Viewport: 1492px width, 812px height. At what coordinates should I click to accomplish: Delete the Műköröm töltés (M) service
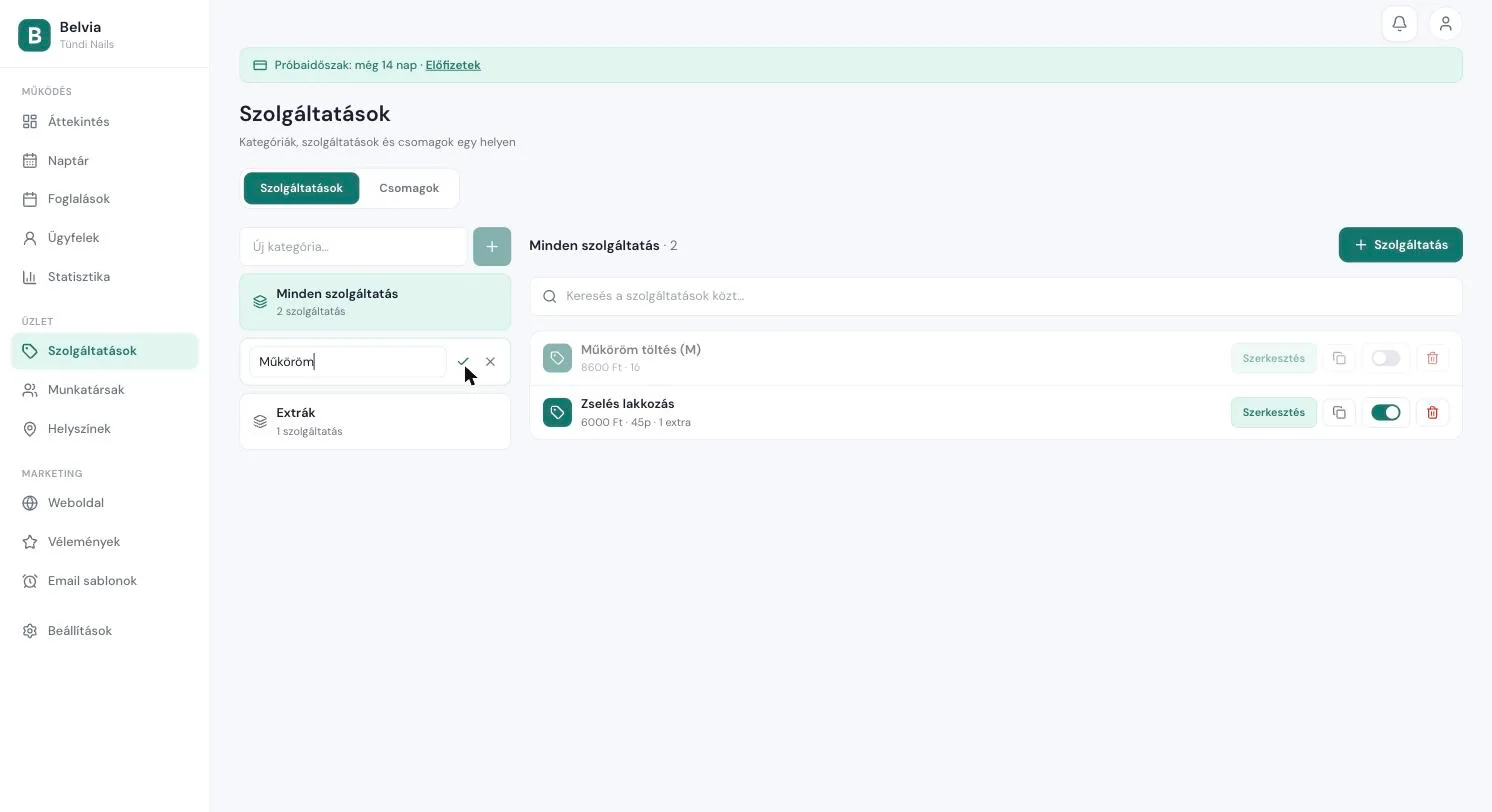[1432, 358]
